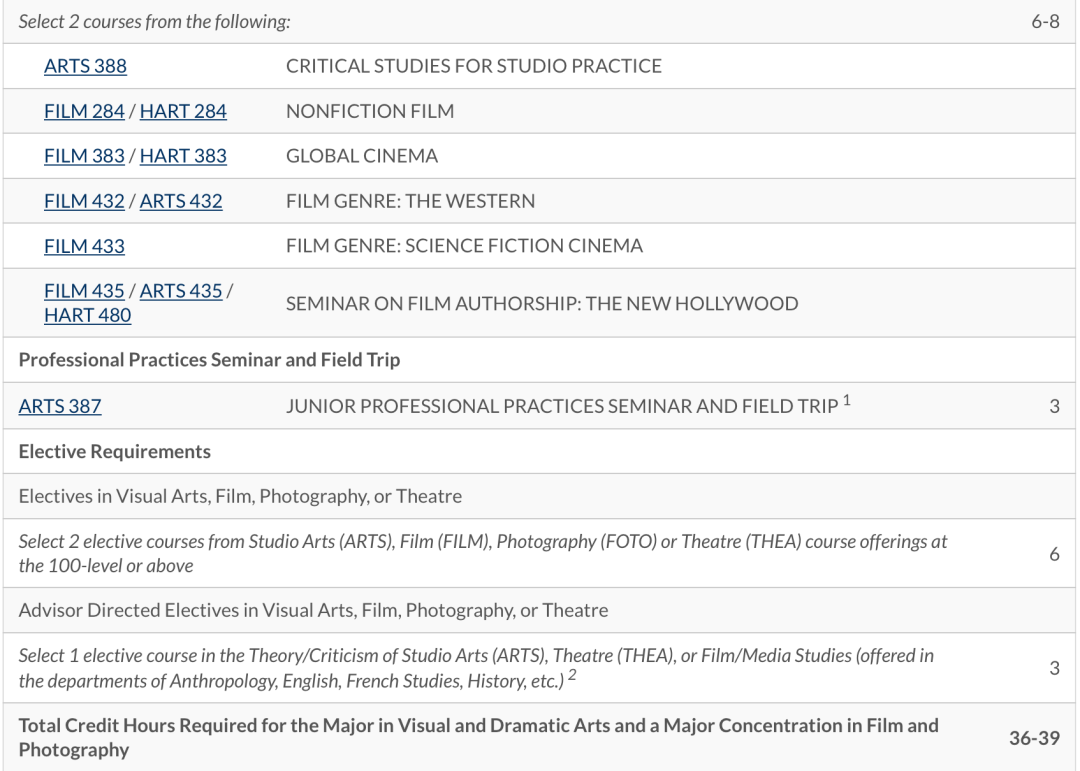The image size is (1080, 771).
Task: Click the FILM 284 course link
Action: coord(84,112)
